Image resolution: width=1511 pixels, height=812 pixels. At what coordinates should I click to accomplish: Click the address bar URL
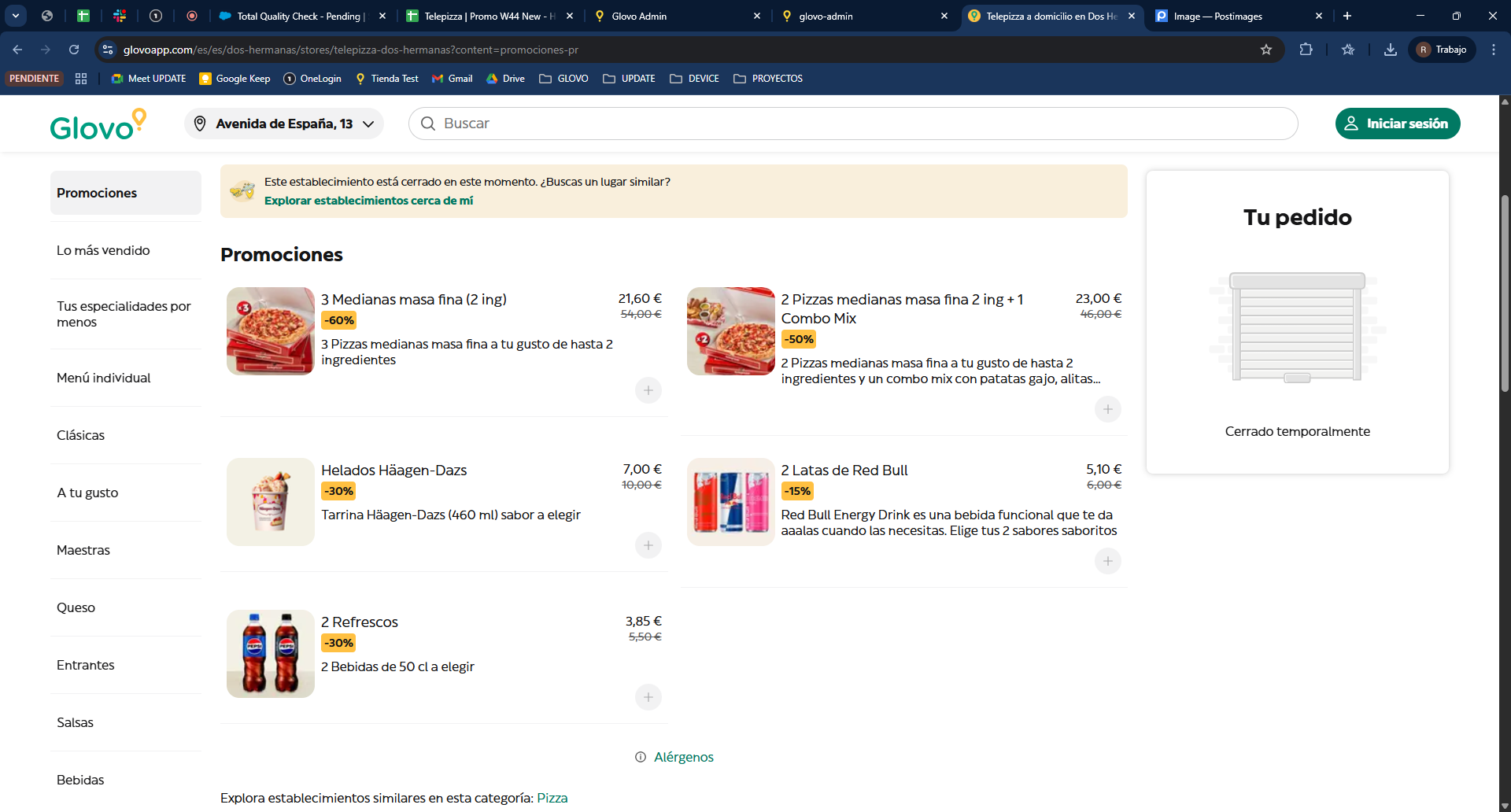[x=351, y=50]
